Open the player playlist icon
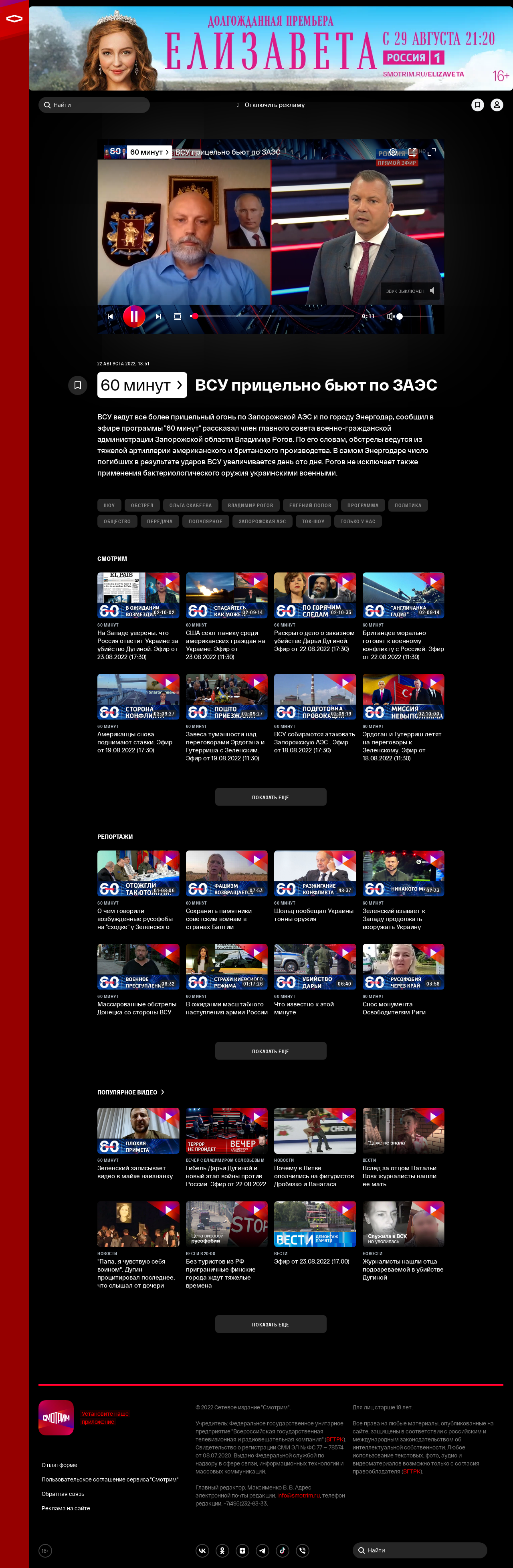The width and height of the screenshot is (513, 1568). [x=177, y=316]
